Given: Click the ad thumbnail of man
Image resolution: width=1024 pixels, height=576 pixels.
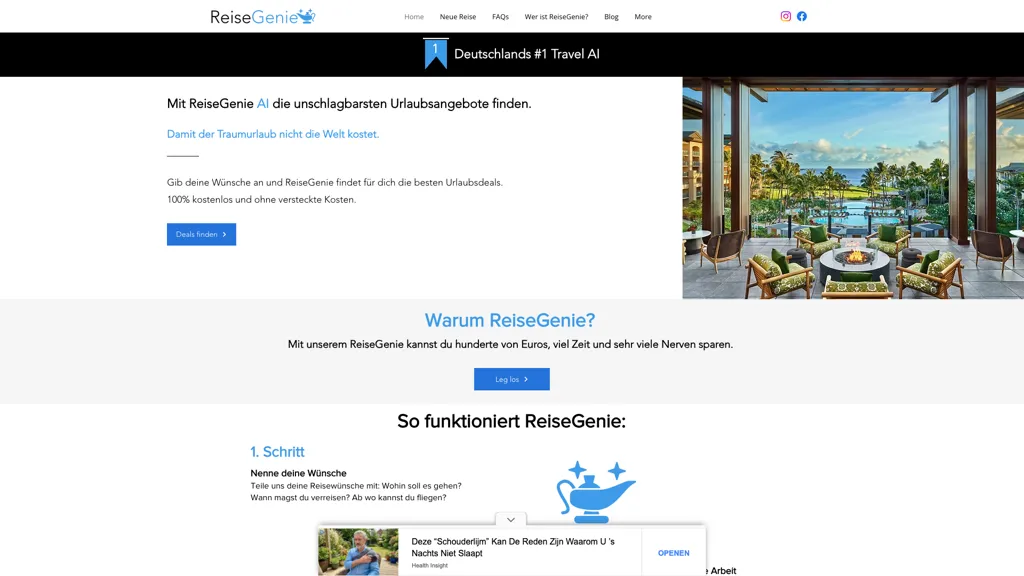Looking at the screenshot, I should coord(359,552).
